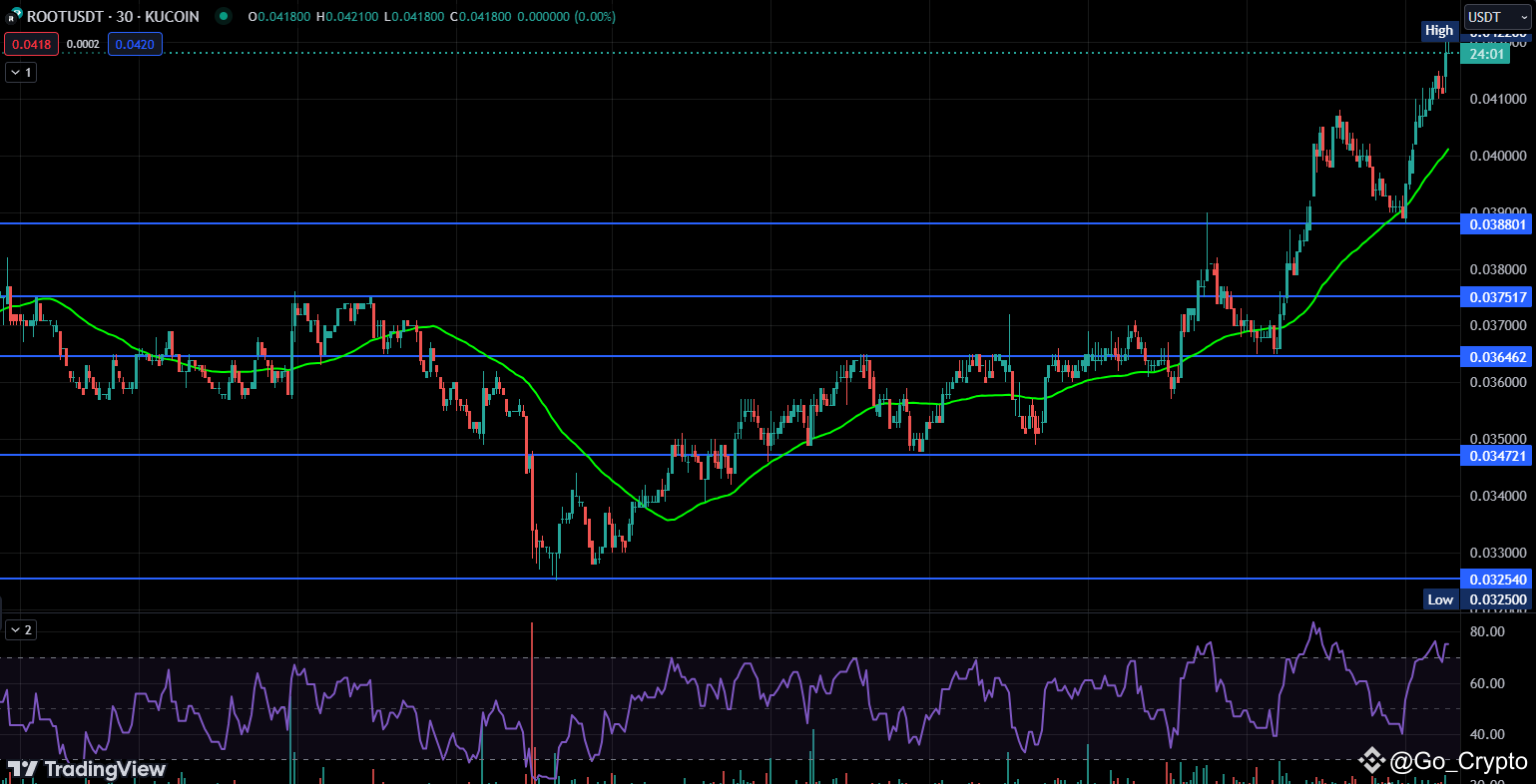Open the TradingView logo link
Screen dimensions: 1536x784
87,769
